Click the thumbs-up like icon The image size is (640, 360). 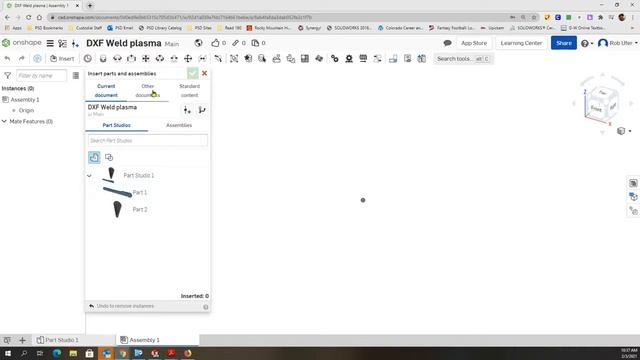[x=215, y=43]
